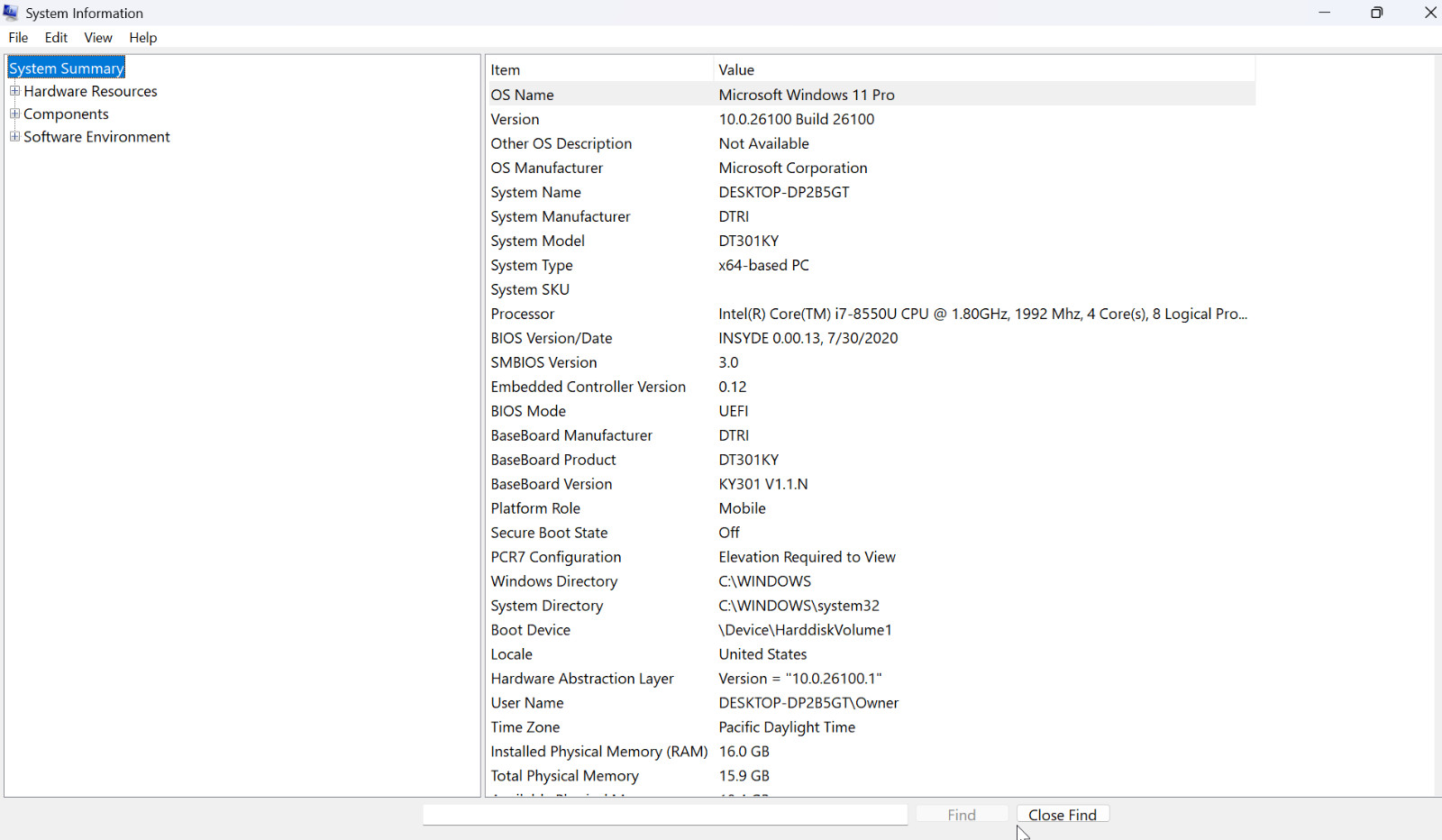1442x840 pixels.
Task: Select the Hardware Abstraction Layer row
Action: point(872,679)
